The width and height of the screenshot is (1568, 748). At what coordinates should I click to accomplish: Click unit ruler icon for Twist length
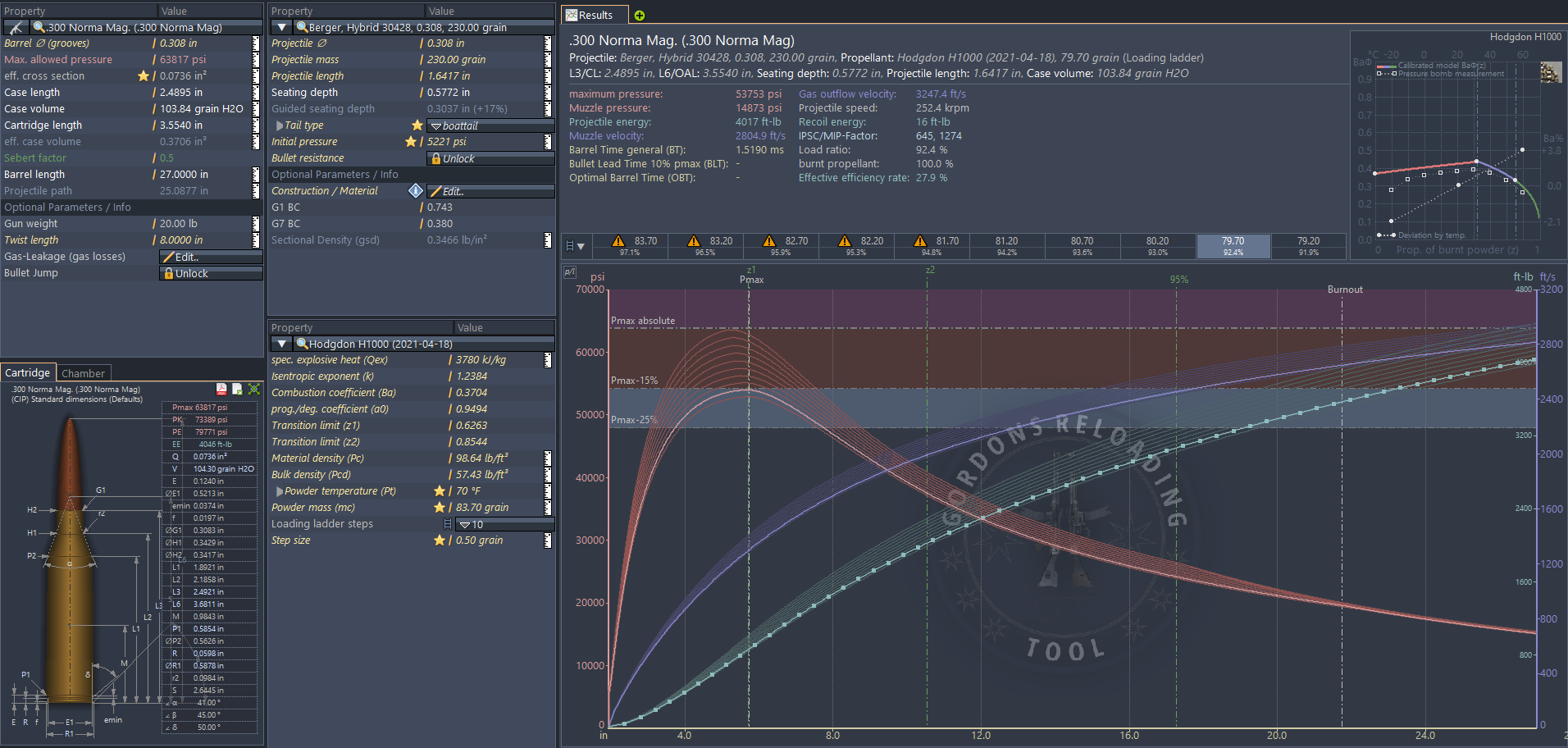(x=256, y=240)
